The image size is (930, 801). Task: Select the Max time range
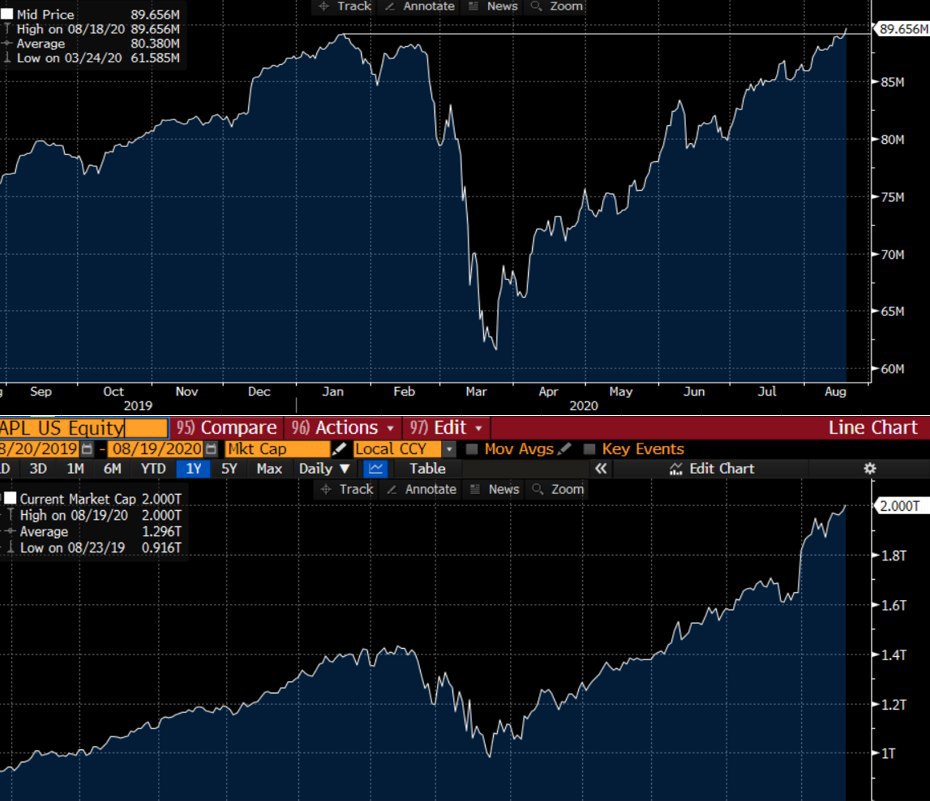tap(269, 468)
